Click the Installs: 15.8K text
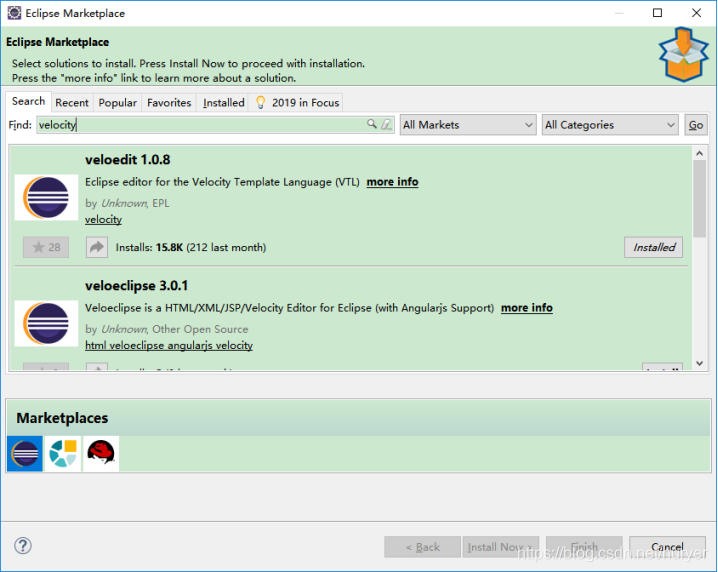This screenshot has width=718, height=572. [149, 247]
